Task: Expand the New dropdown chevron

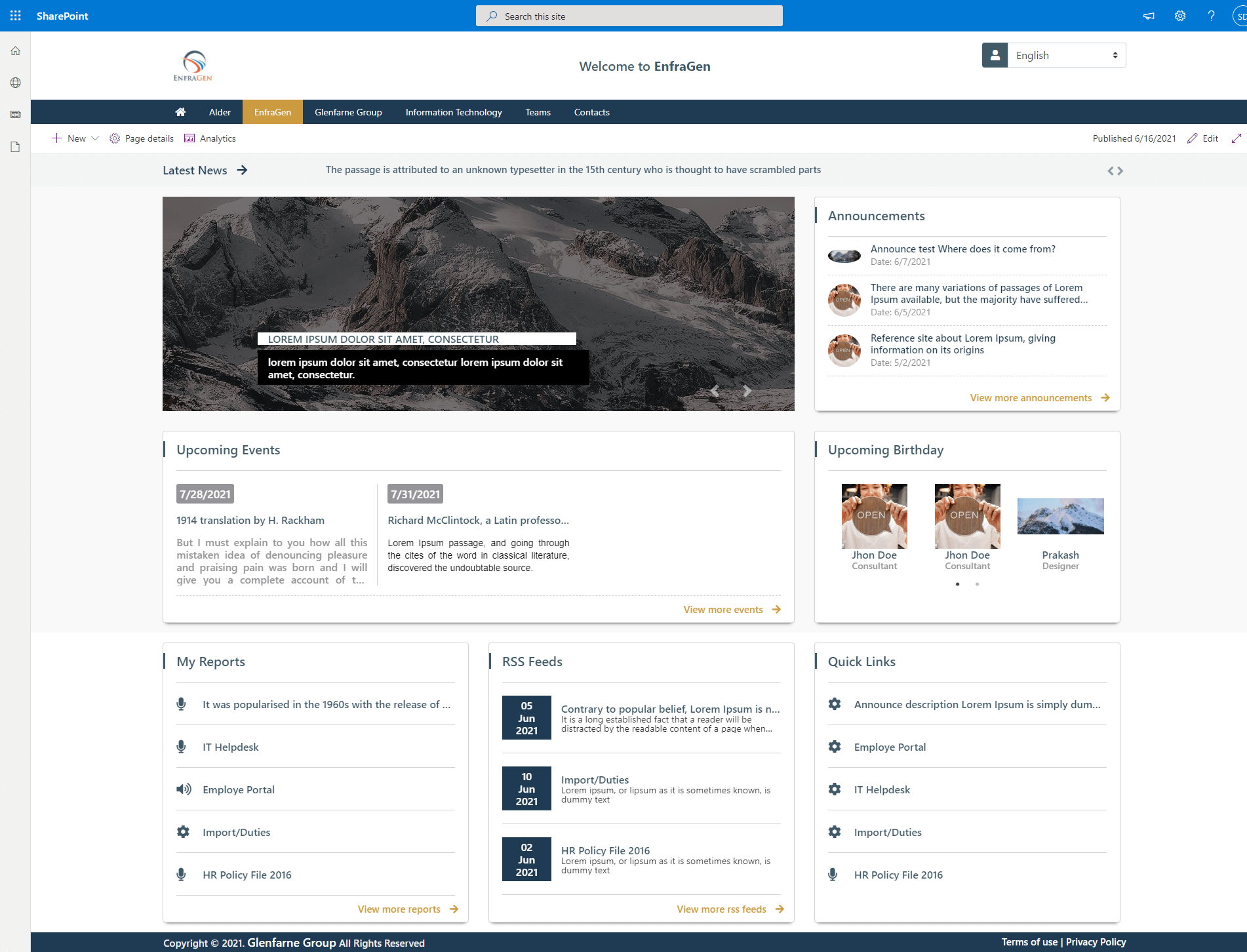Action: (95, 138)
